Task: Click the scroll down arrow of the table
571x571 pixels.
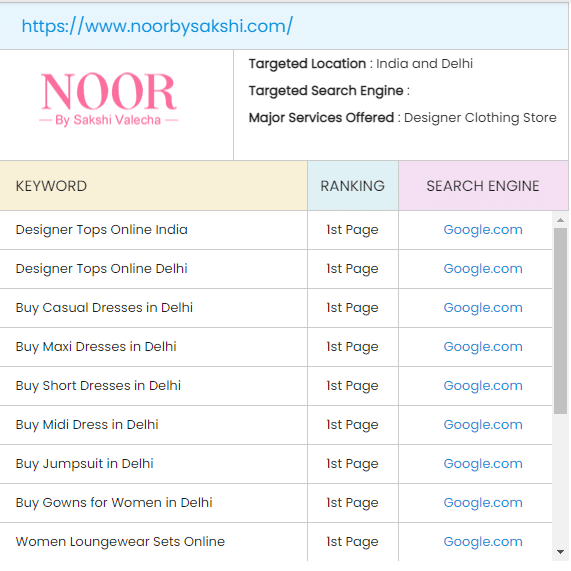Action: coord(560,552)
